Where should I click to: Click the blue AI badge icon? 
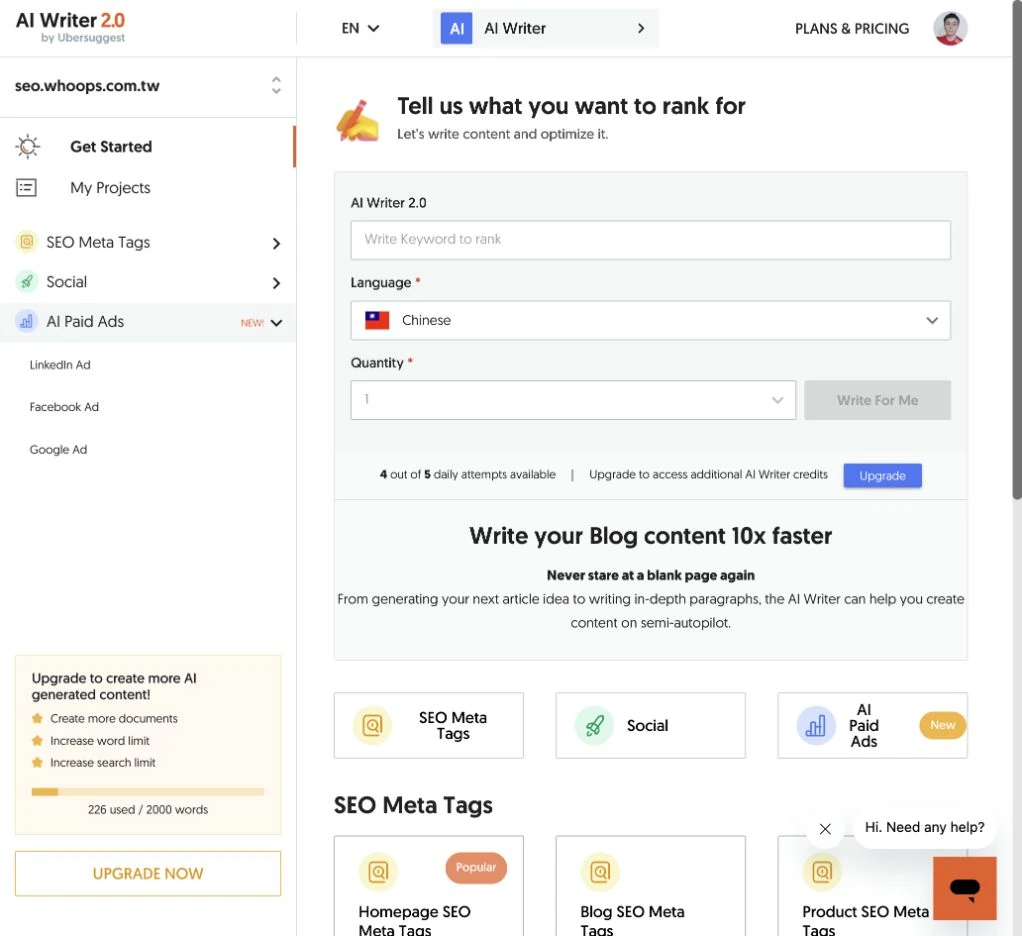pyautogui.click(x=456, y=29)
